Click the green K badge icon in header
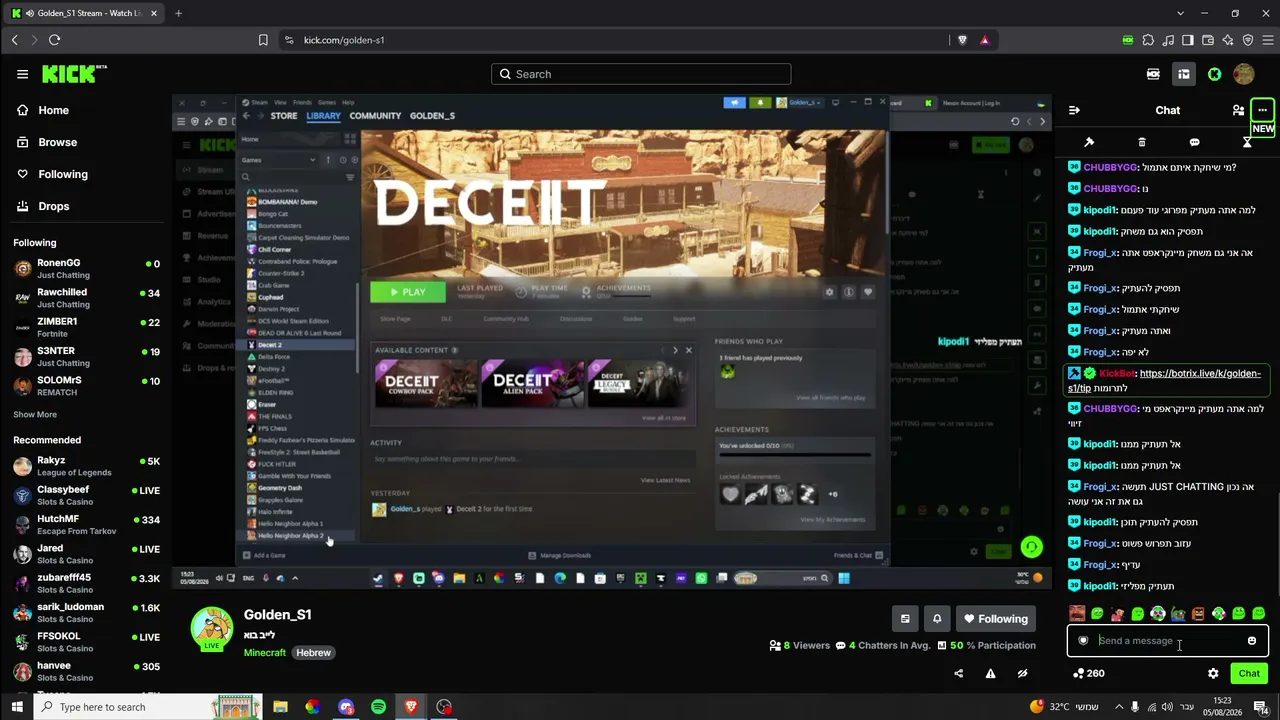Screen dimensions: 1280x720 click(x=1214, y=74)
